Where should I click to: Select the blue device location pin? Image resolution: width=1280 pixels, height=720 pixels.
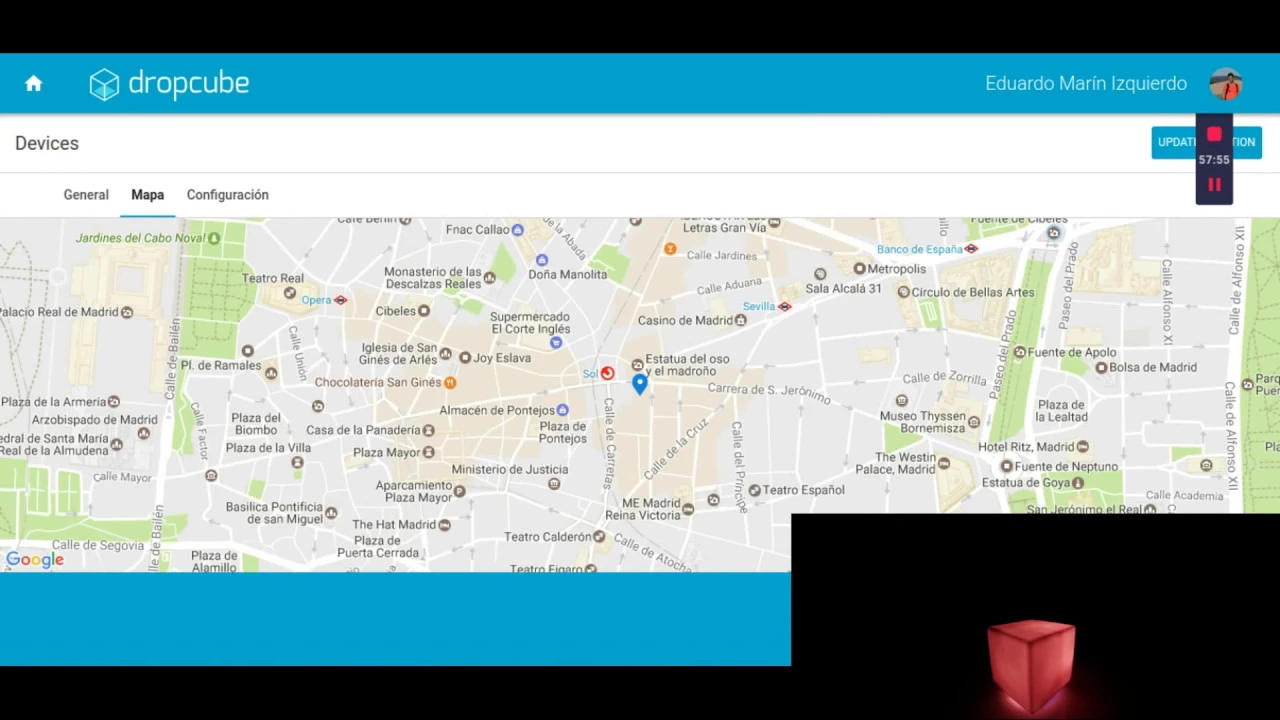pos(640,383)
